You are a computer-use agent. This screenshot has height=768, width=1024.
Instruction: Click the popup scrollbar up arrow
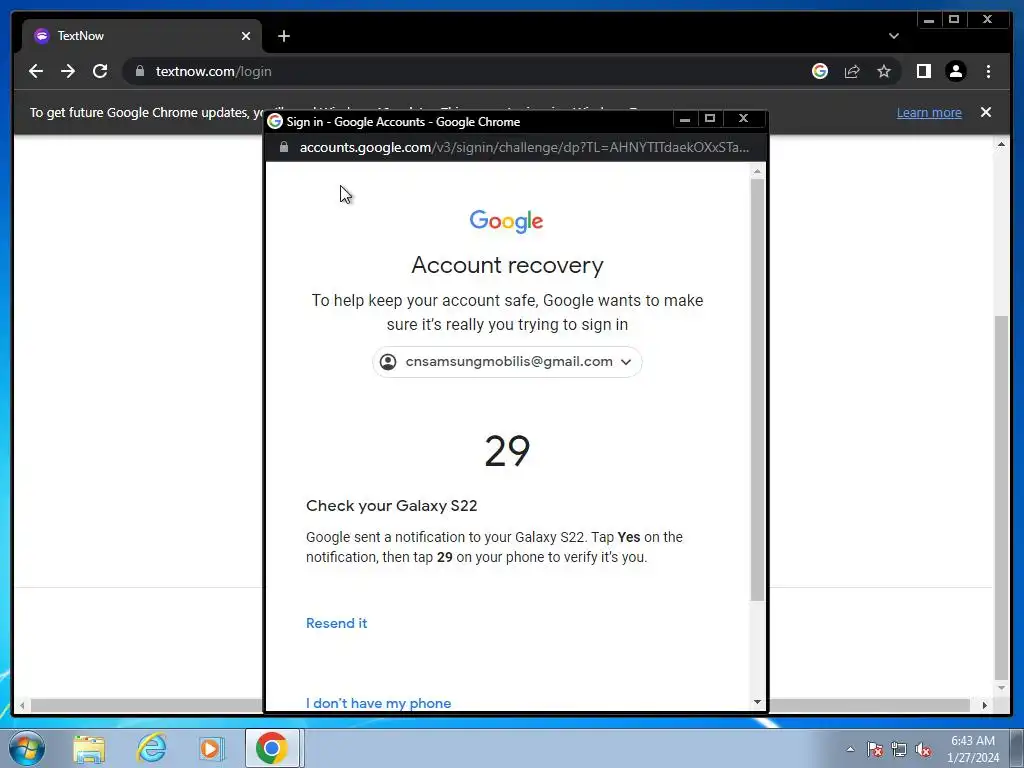click(757, 172)
